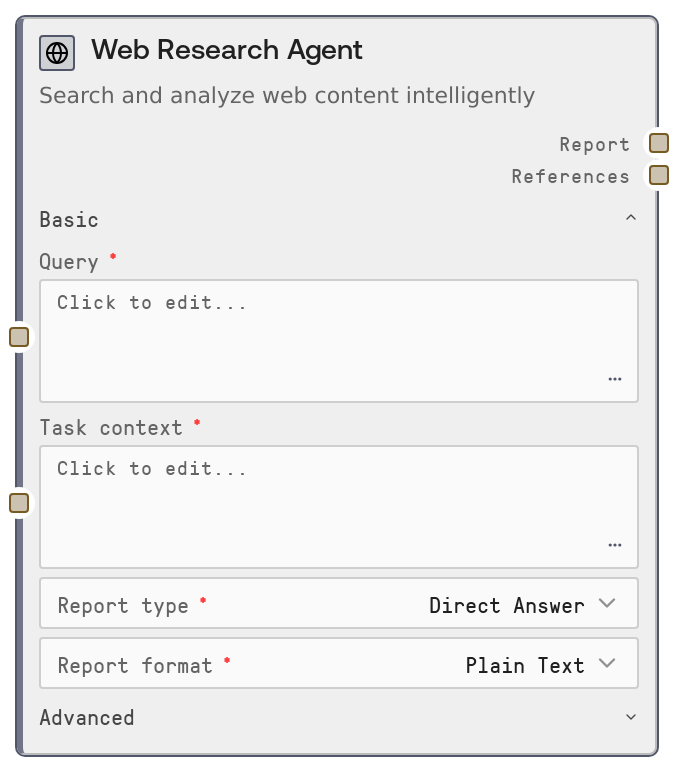Click the Plain Text value
This screenshot has height=772, width=674.
[x=524, y=665]
